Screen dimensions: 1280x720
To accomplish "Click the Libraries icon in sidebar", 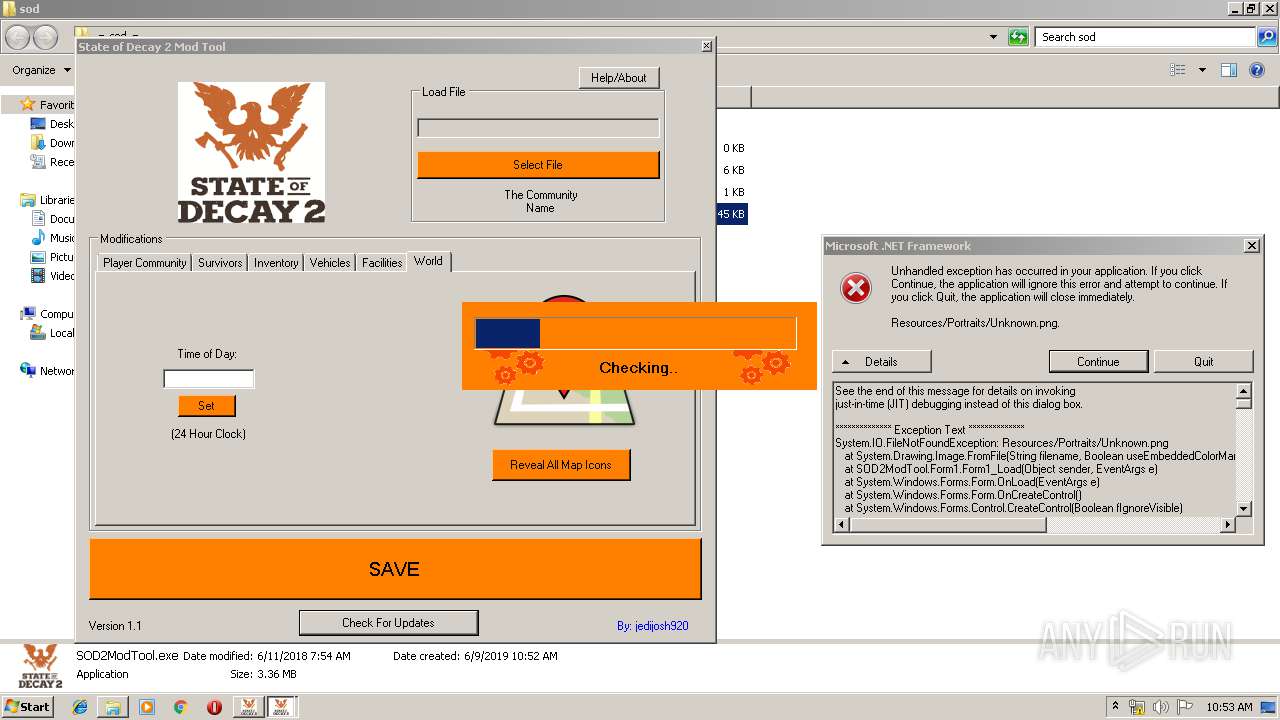I will [x=29, y=200].
